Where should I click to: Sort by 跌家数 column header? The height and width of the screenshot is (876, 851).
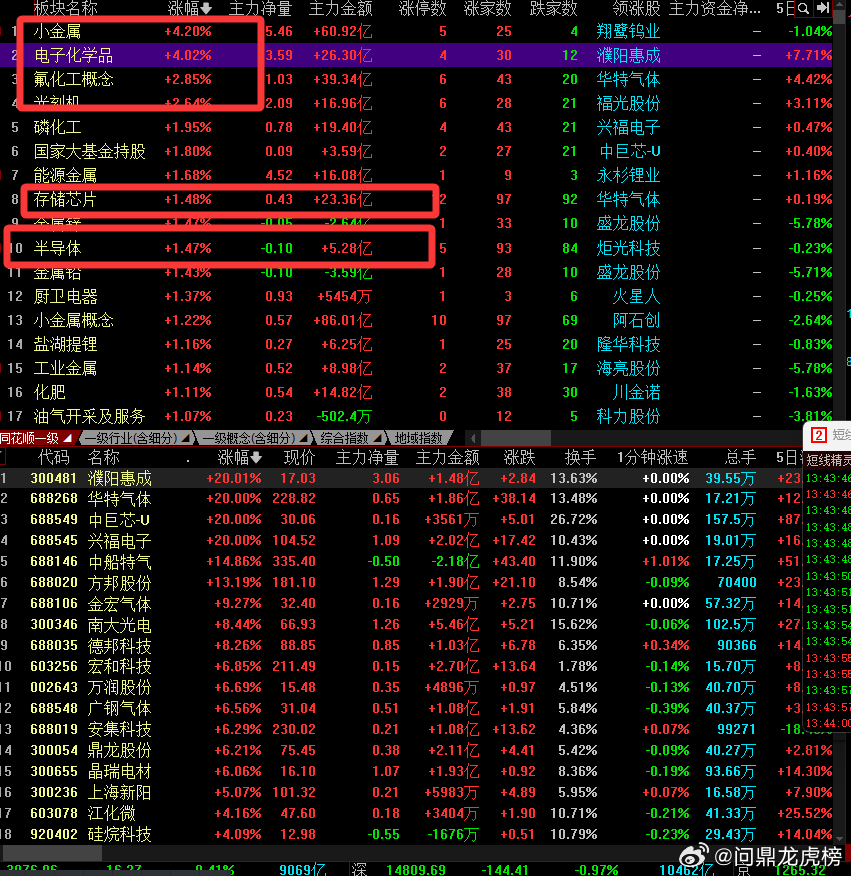[553, 8]
